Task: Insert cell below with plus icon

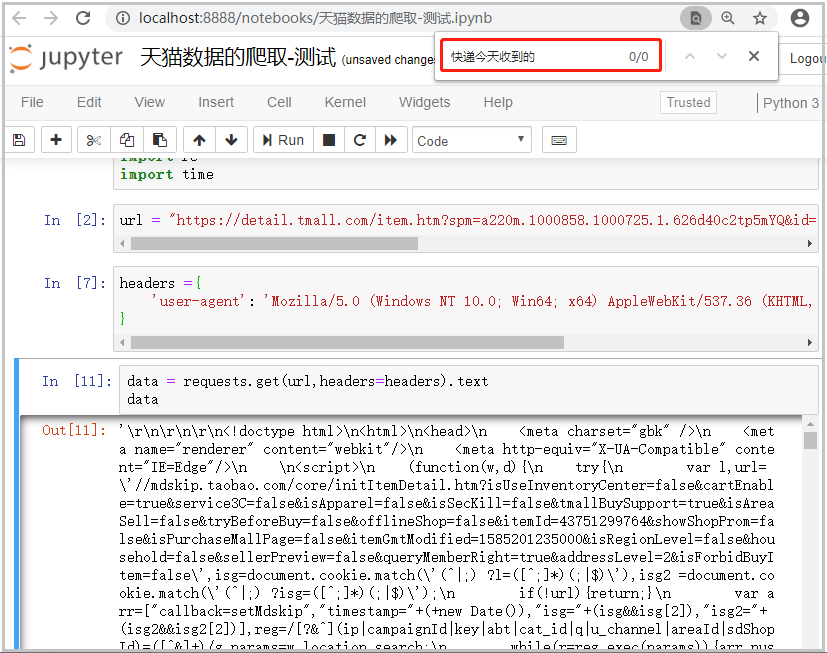Action: [x=56, y=140]
